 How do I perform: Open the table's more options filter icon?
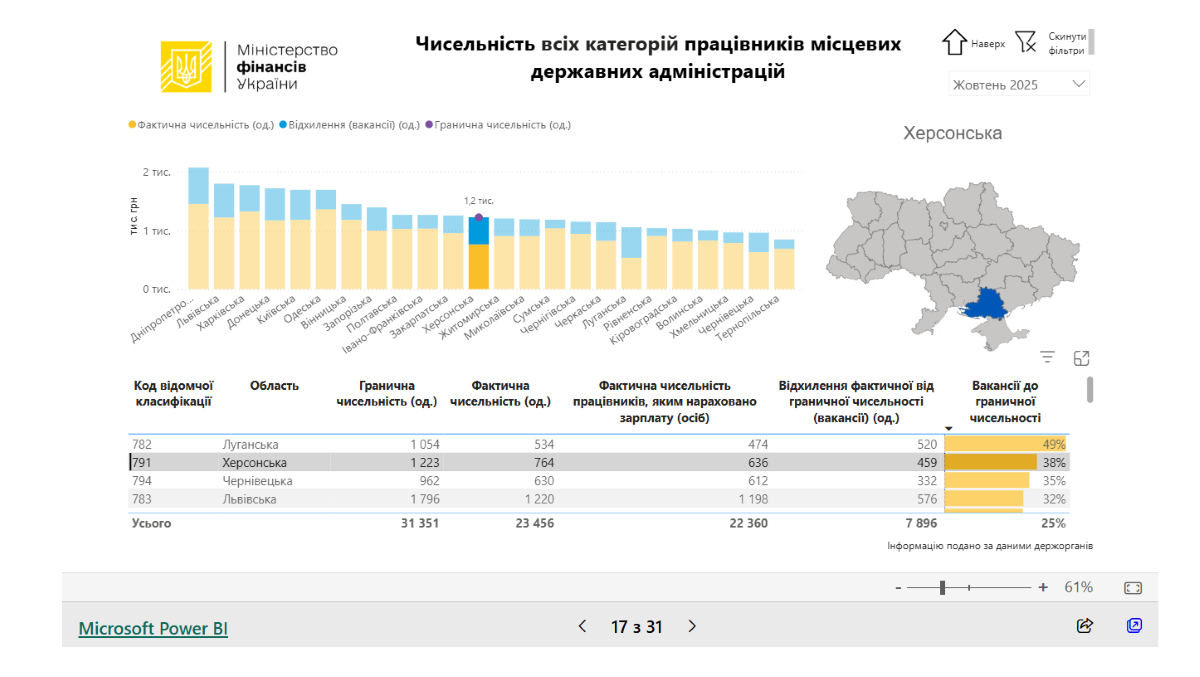click(1048, 358)
